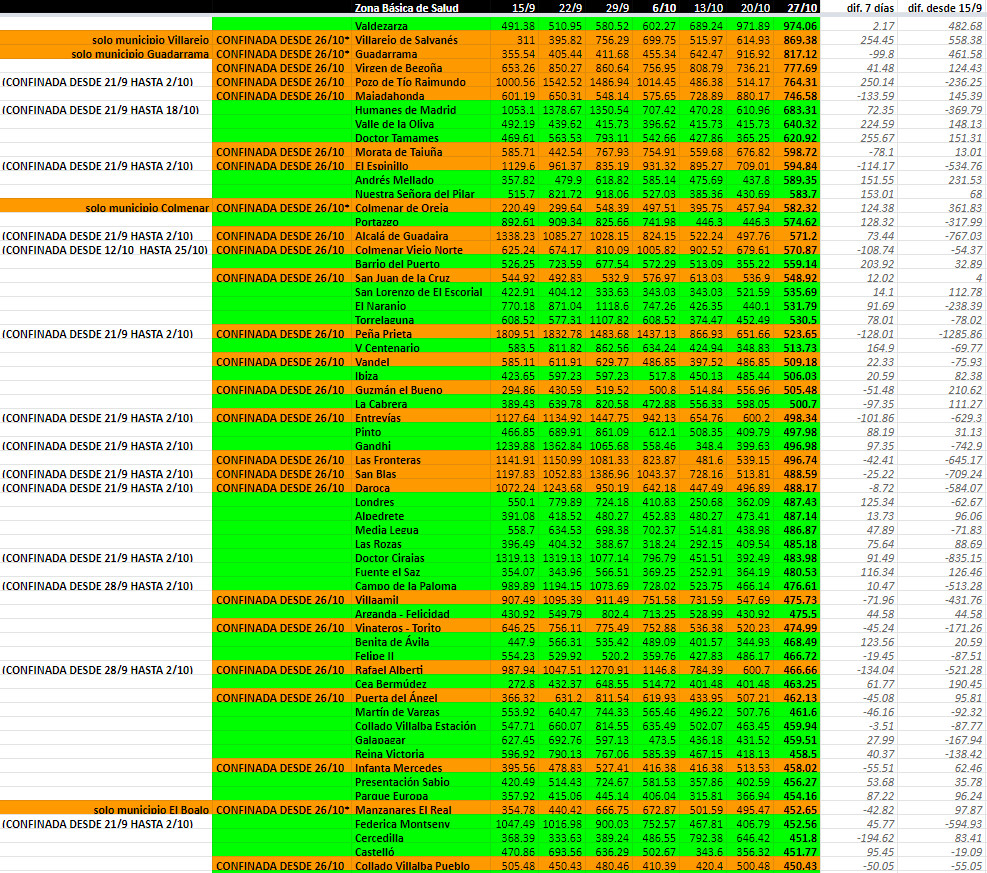Select the "Valdezarza" zone name cell

[381, 26]
